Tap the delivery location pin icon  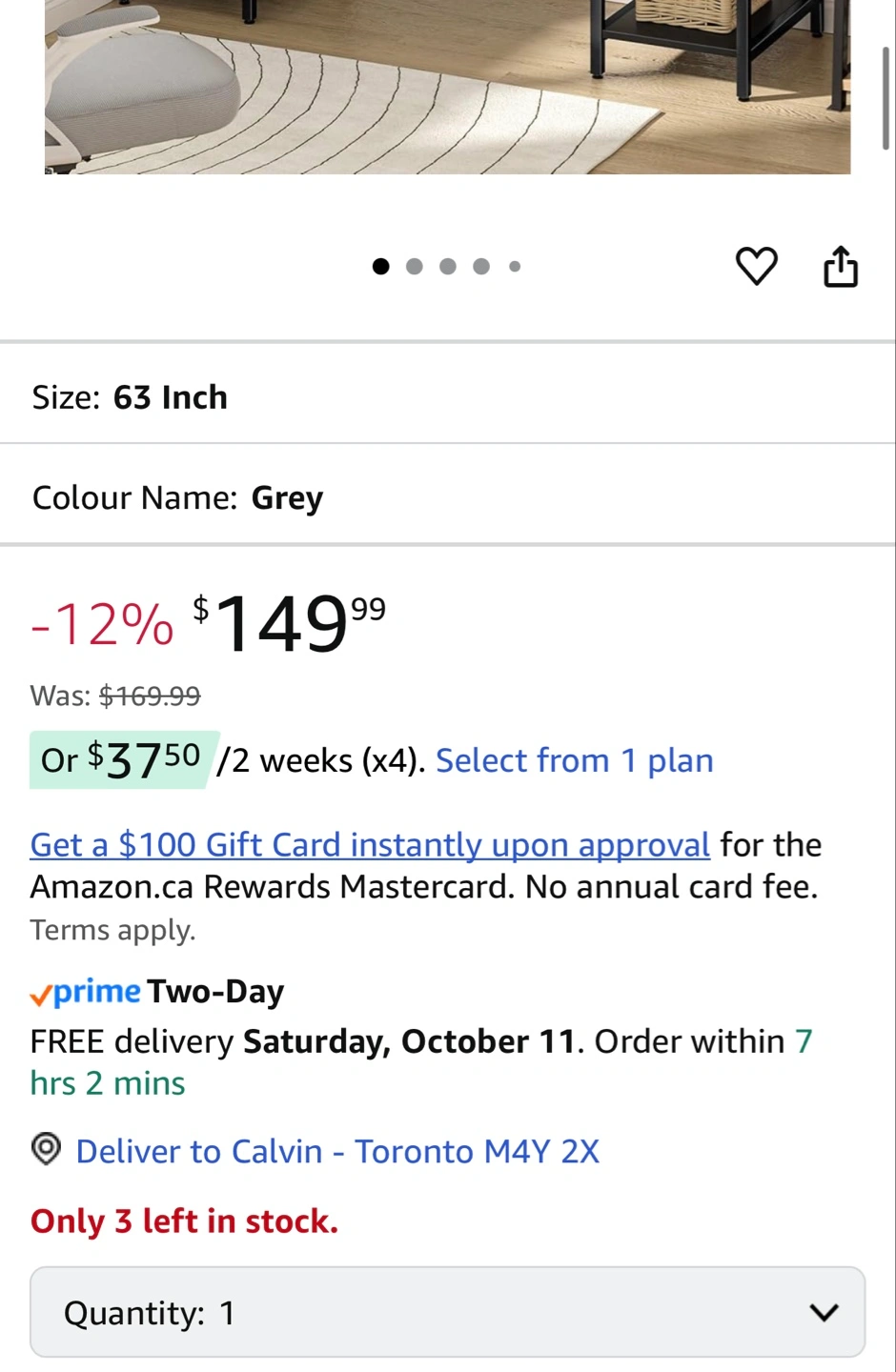46,1150
